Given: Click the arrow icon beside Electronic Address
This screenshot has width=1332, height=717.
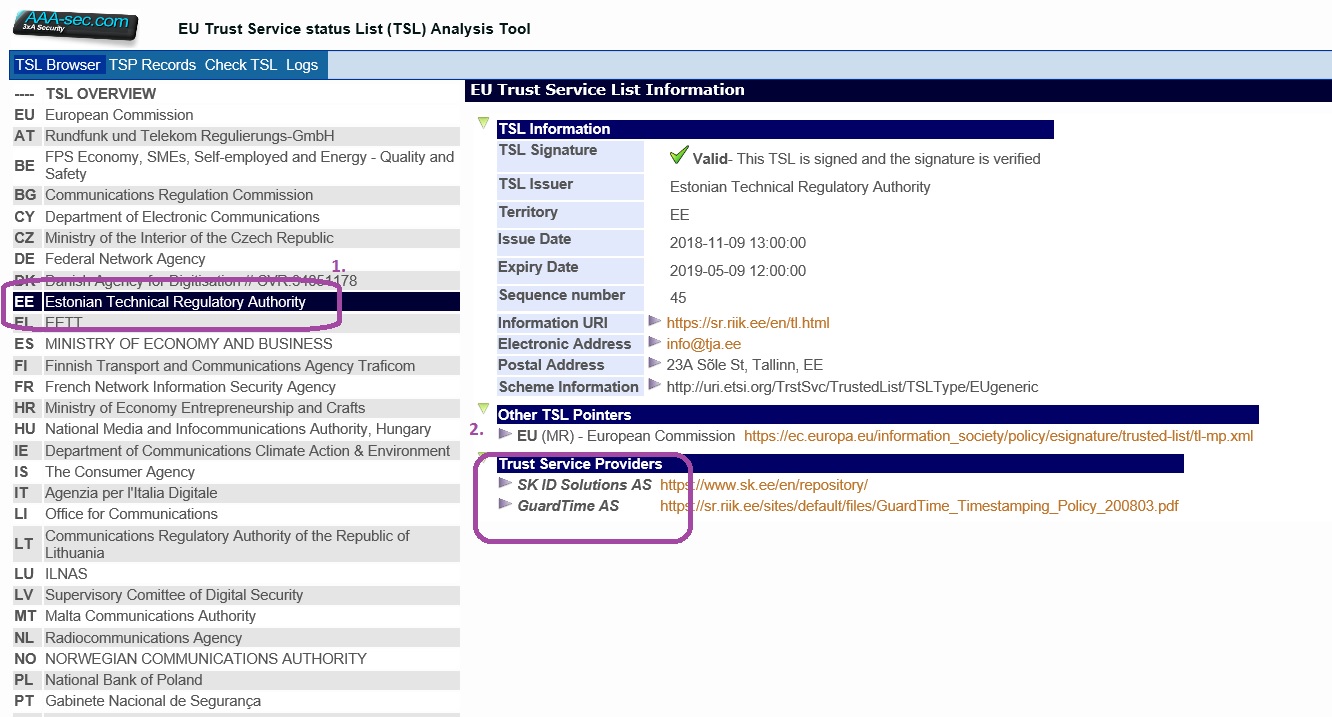Looking at the screenshot, I should point(655,342).
